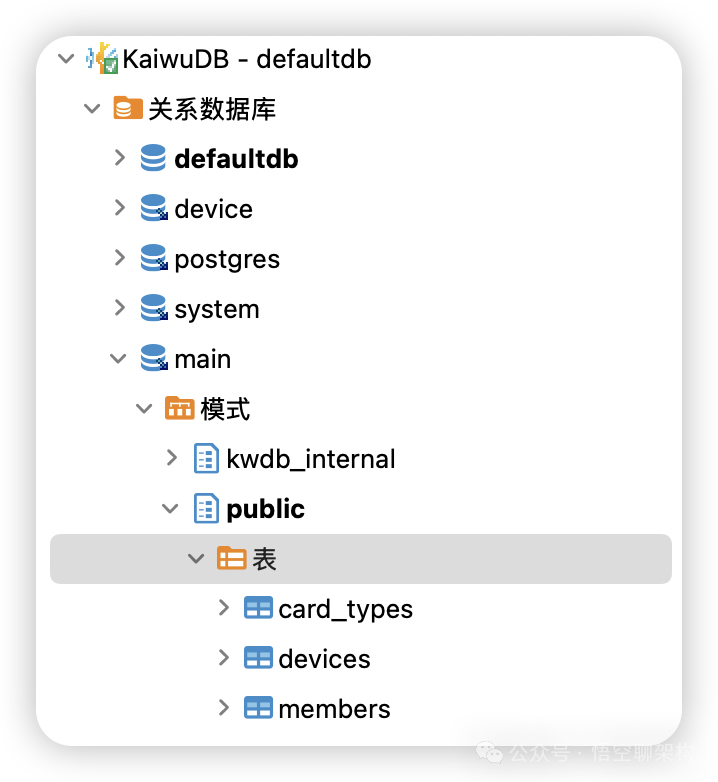Select the devices table label
Screen dimensions: 718x782
tap(324, 659)
